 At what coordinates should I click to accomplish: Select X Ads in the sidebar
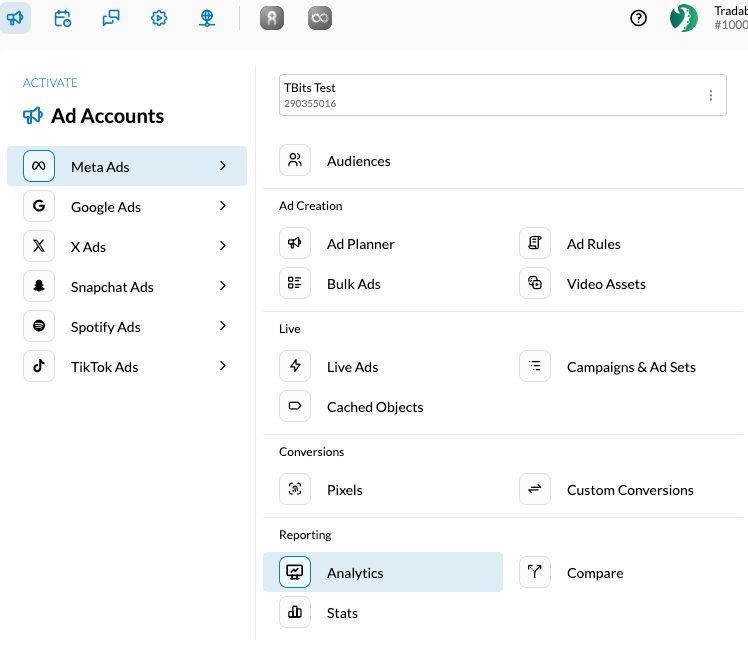(88, 247)
